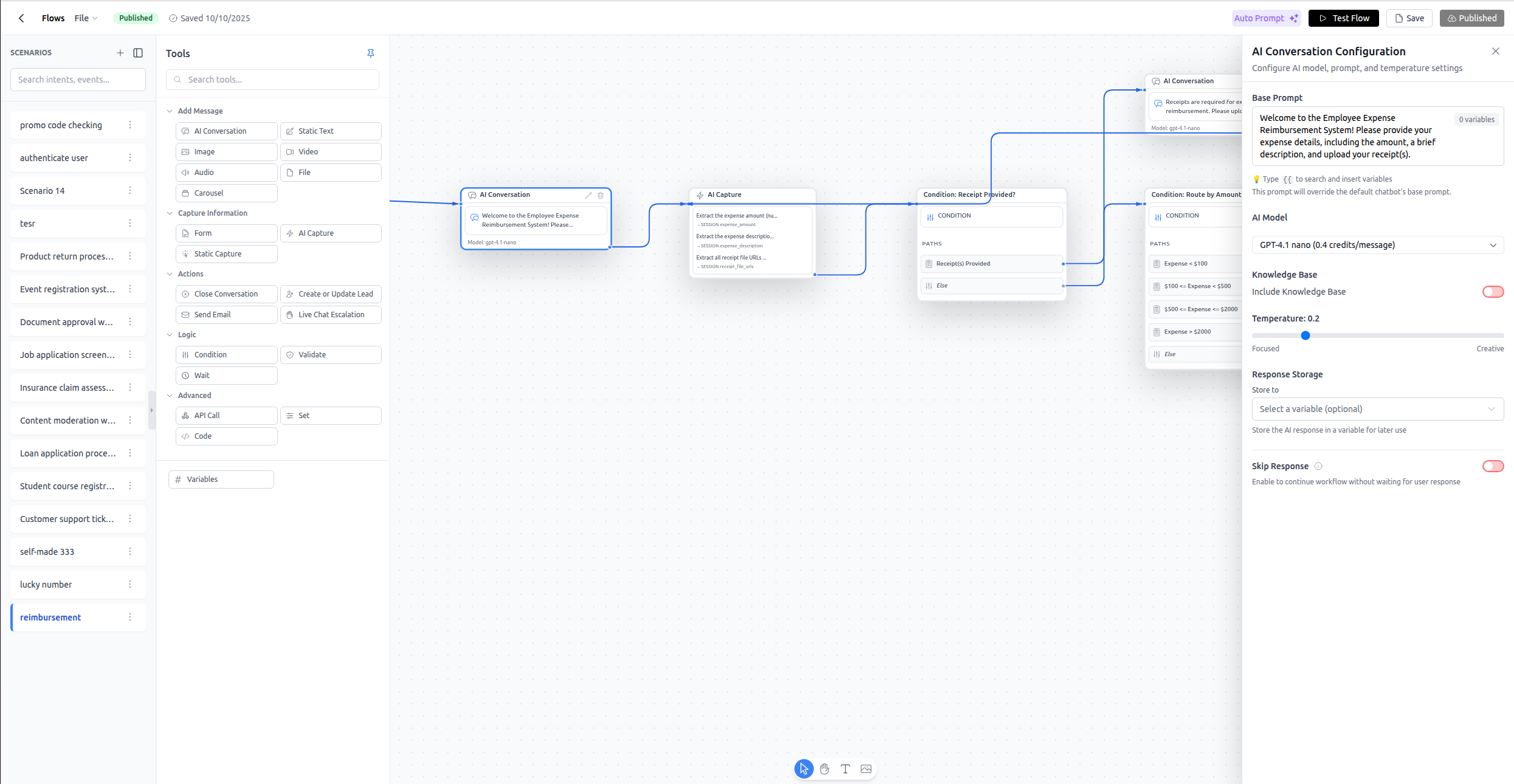Click the Auto Prompt button

coord(1265,18)
